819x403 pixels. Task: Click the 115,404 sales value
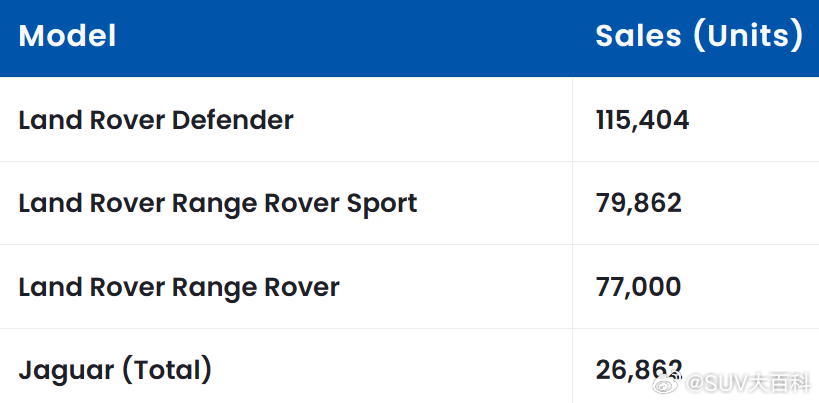pyautogui.click(x=642, y=120)
